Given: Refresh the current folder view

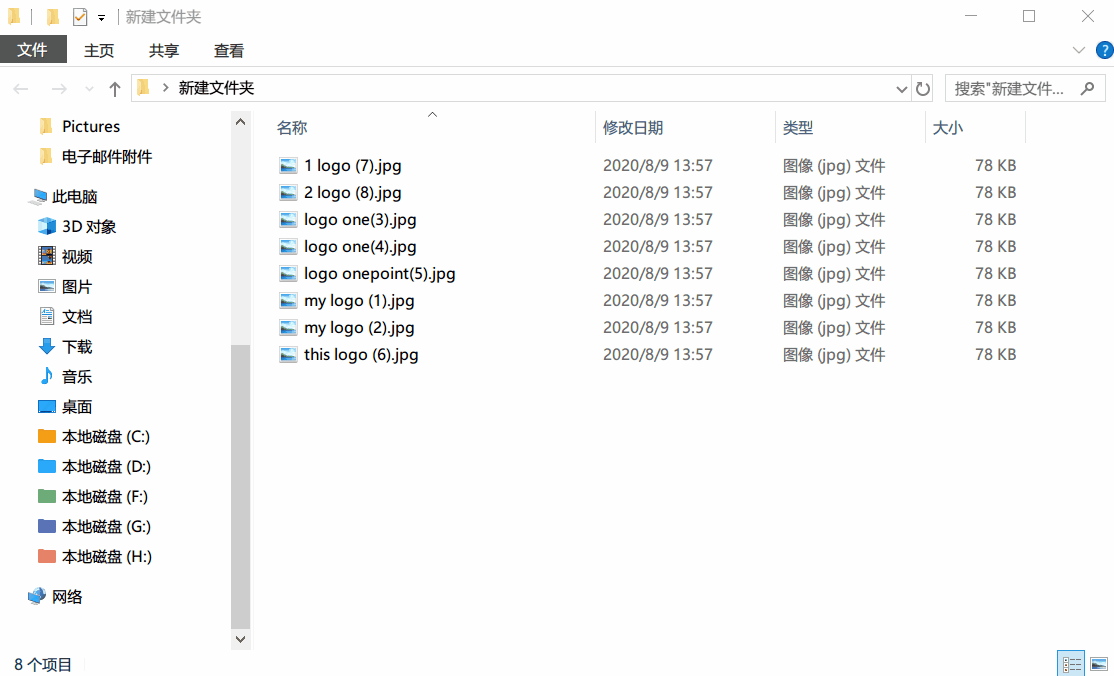Looking at the screenshot, I should tap(923, 89).
